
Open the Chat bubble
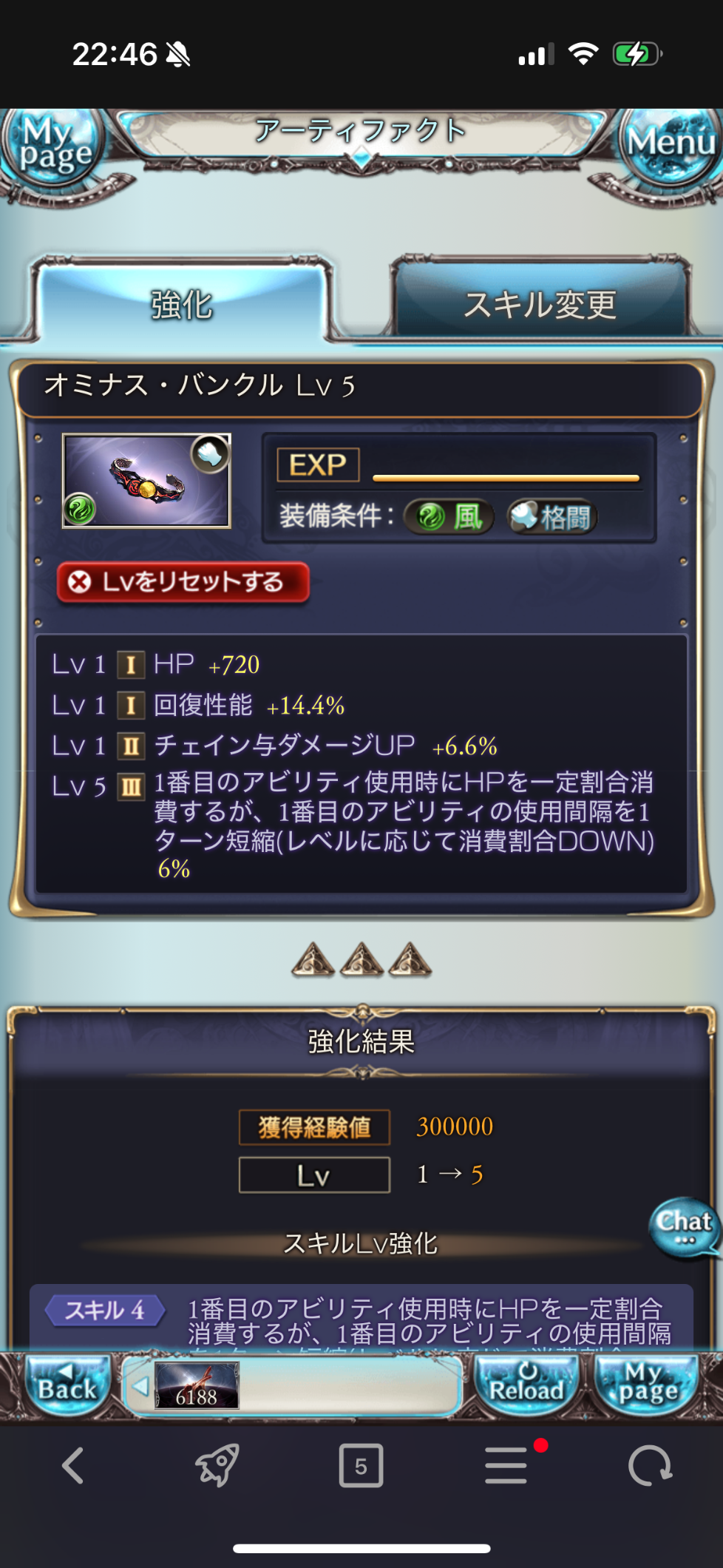(685, 1226)
